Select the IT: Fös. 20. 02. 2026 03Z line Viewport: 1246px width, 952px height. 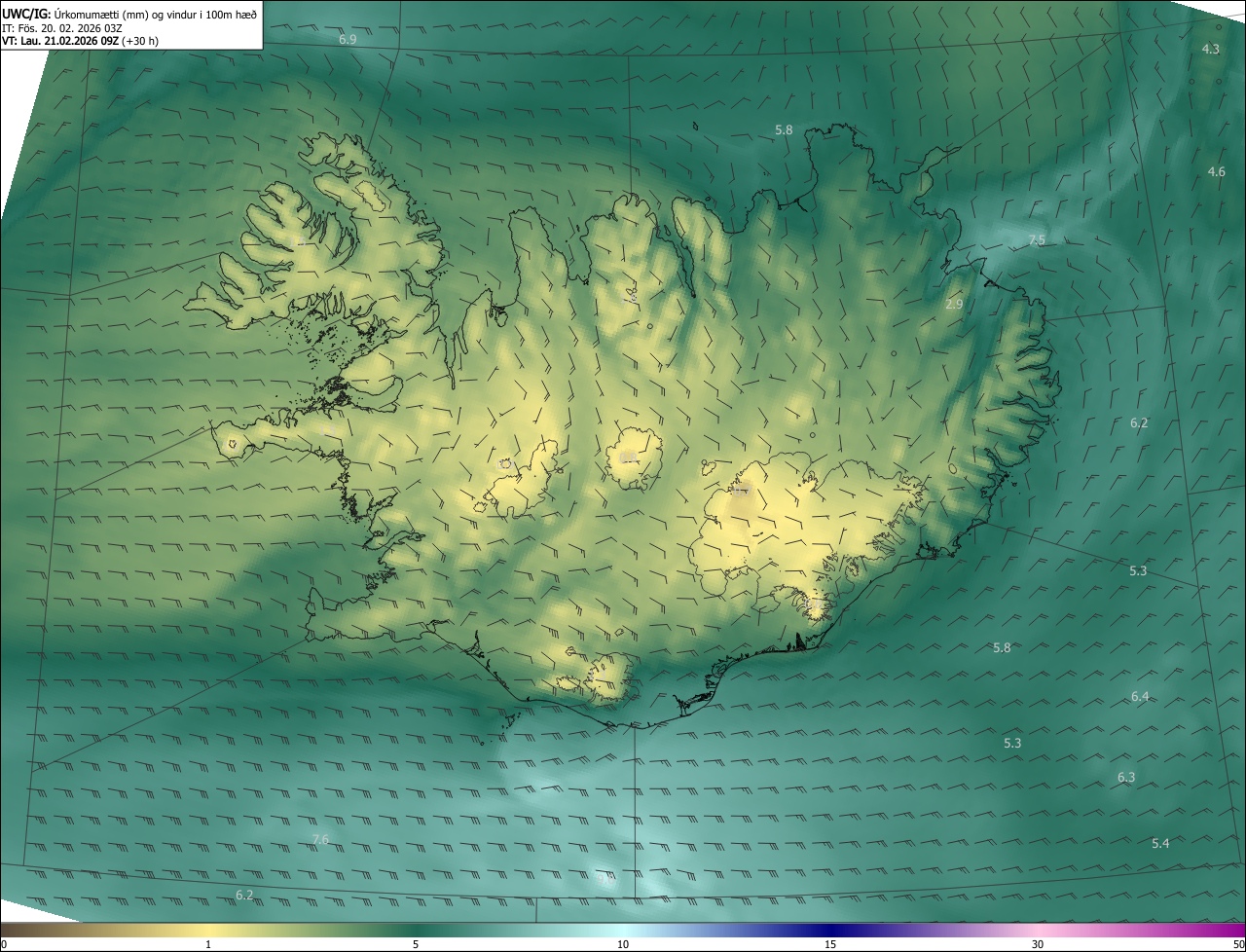(x=62, y=27)
